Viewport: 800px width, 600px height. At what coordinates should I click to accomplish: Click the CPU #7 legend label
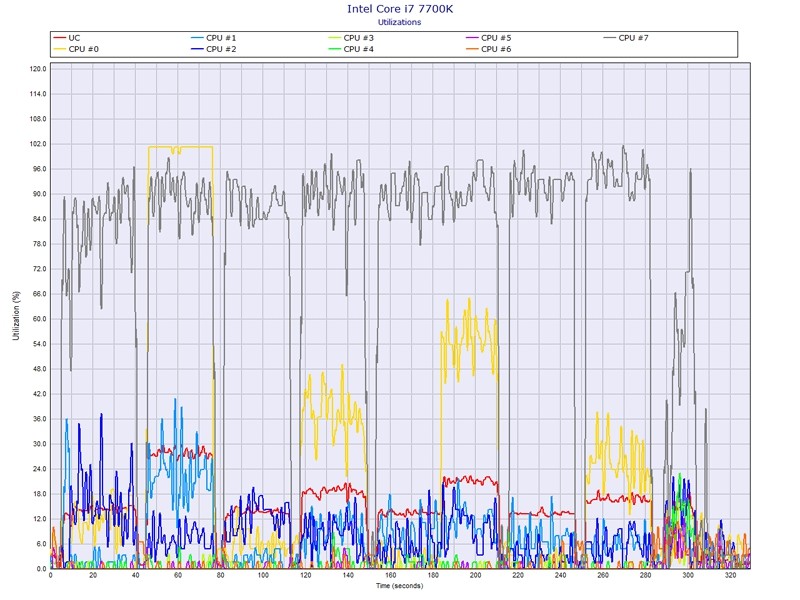tap(634, 38)
